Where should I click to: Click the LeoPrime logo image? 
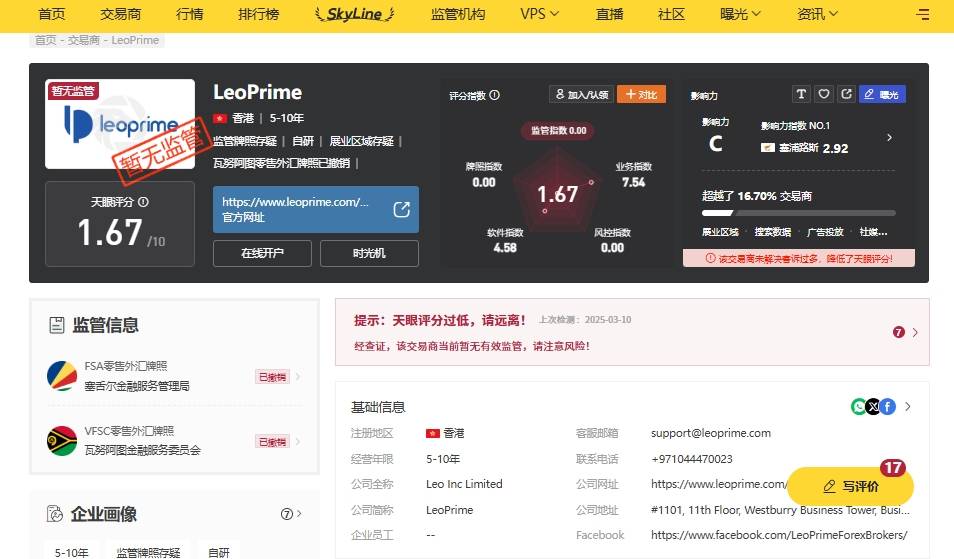pyautogui.click(x=120, y=124)
